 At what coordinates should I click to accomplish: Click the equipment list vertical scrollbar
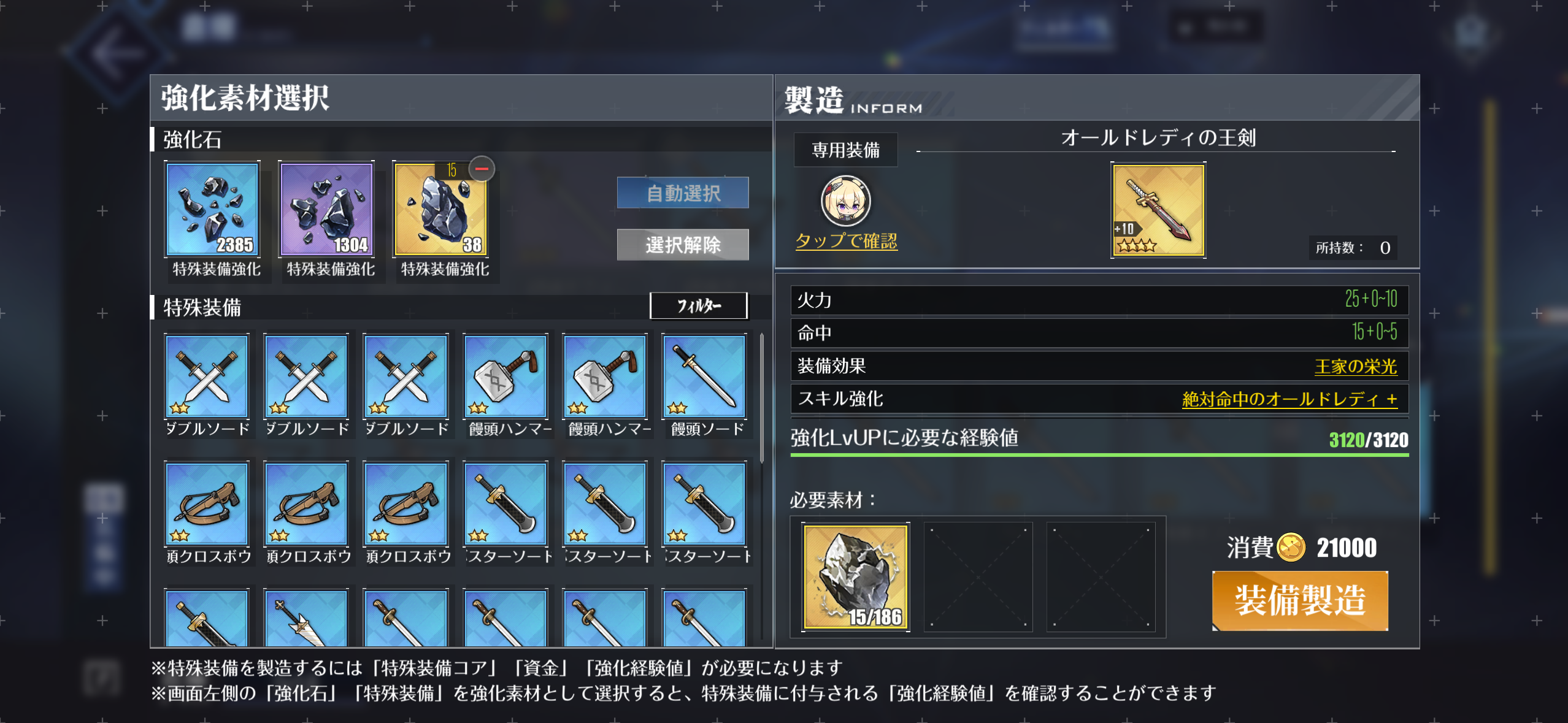[761, 399]
